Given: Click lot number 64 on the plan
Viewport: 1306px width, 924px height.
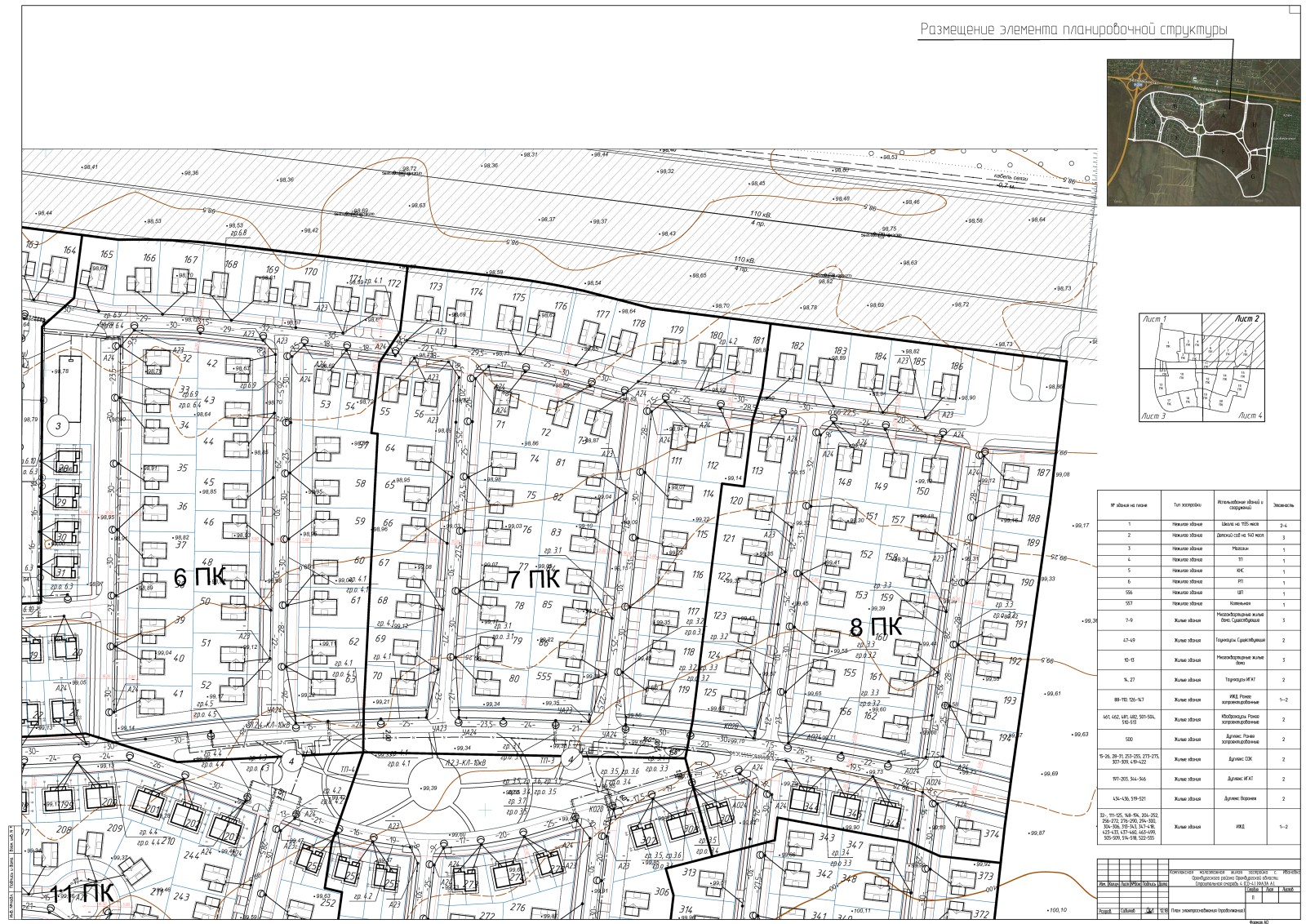Looking at the screenshot, I should (x=389, y=448).
